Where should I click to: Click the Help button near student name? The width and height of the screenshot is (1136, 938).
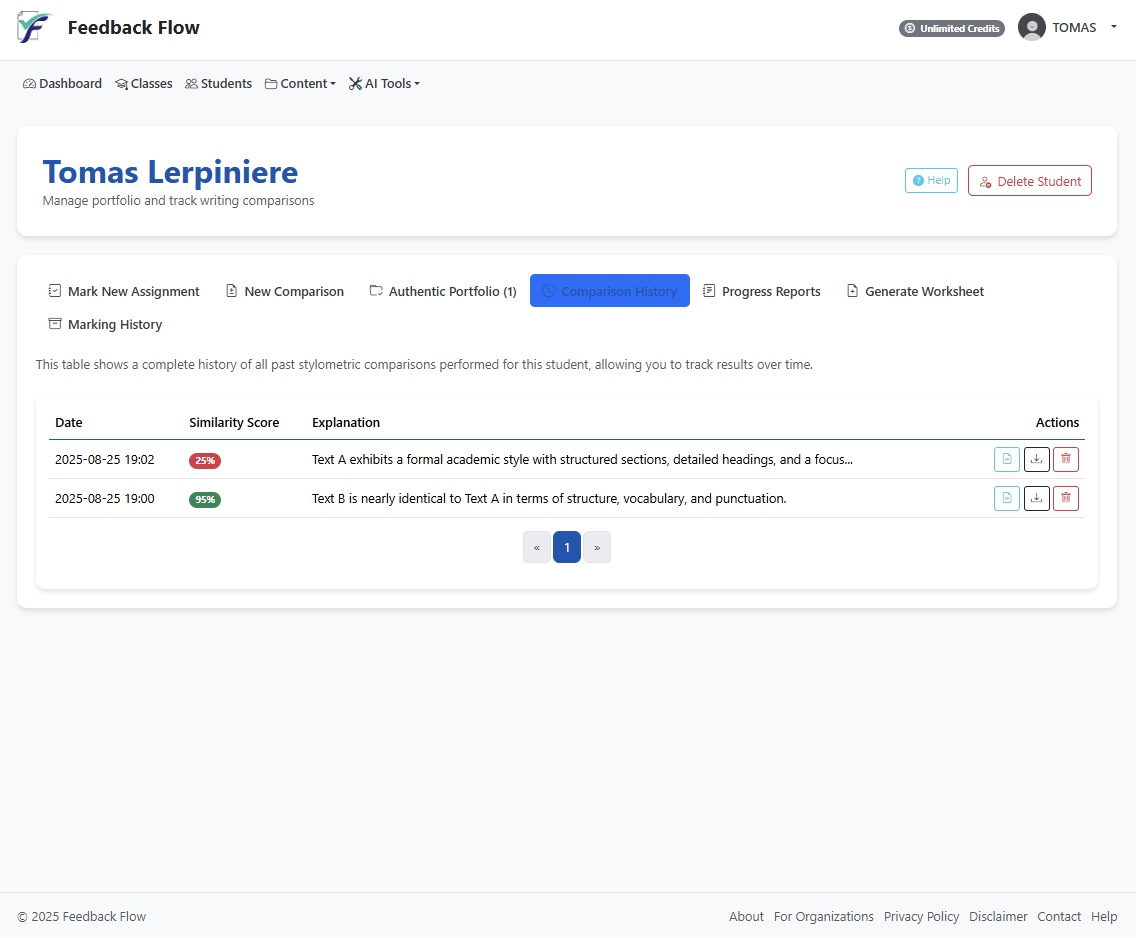tap(931, 181)
